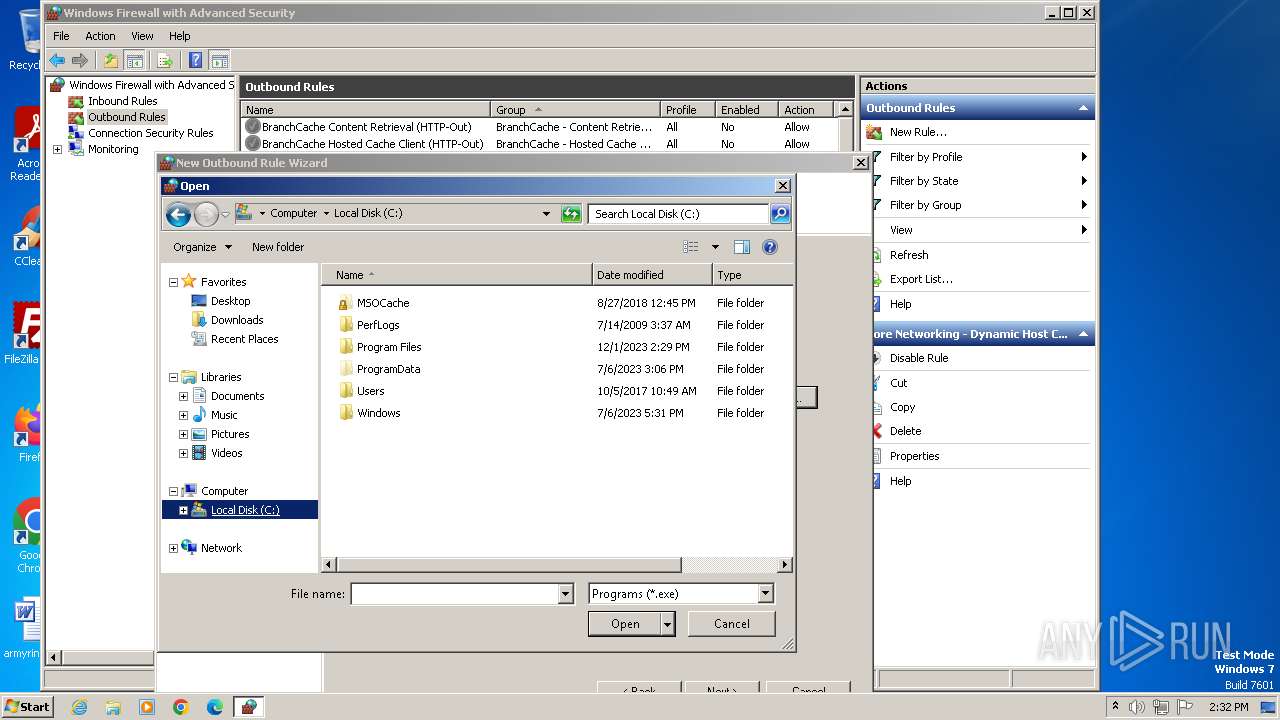The image size is (1280, 720).
Task: Expand the Pictures library
Action: tap(183, 435)
